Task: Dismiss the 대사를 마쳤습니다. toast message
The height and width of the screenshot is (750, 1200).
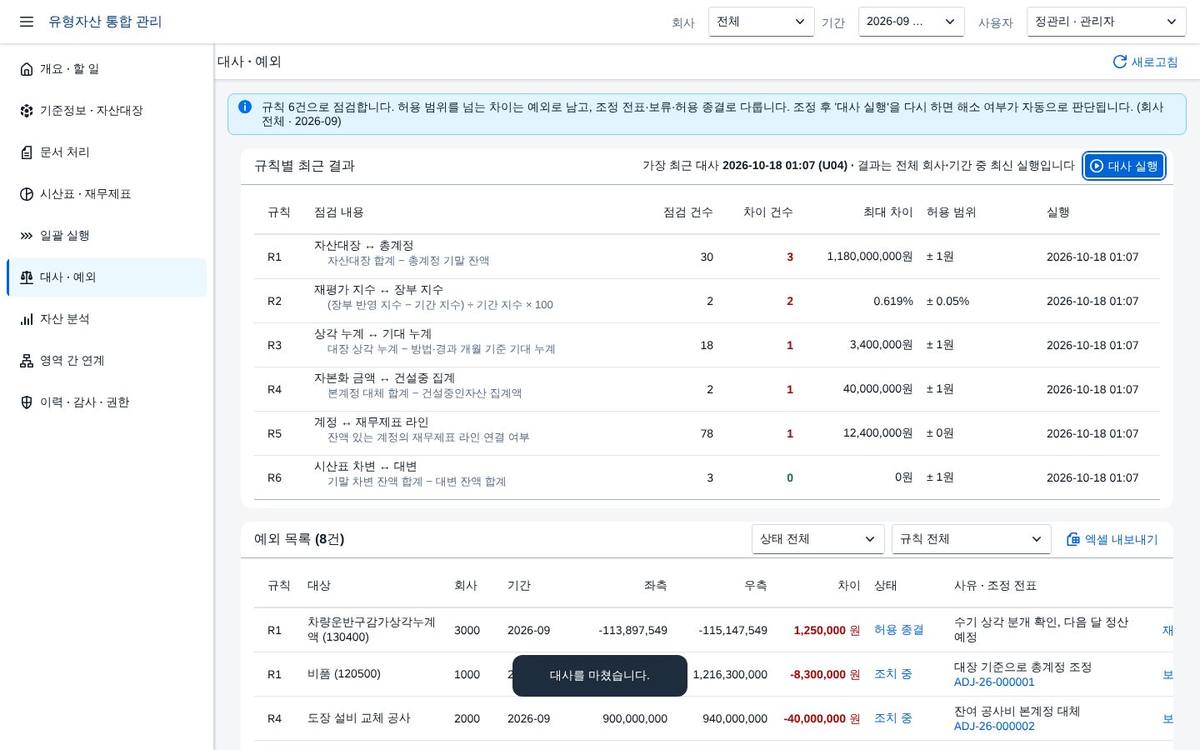Action: click(600, 676)
